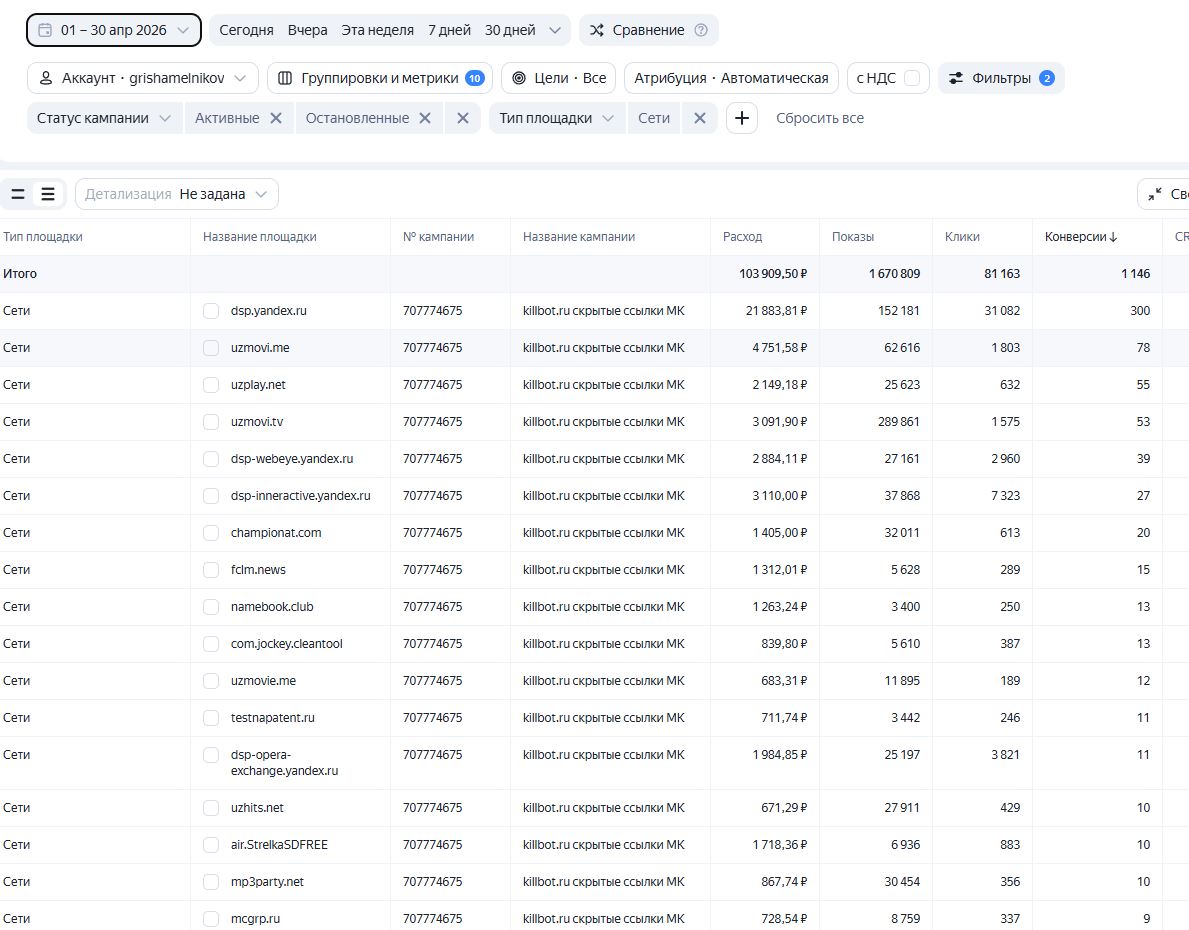Click the total spend value '103 909,50 ₽'

(x=773, y=274)
